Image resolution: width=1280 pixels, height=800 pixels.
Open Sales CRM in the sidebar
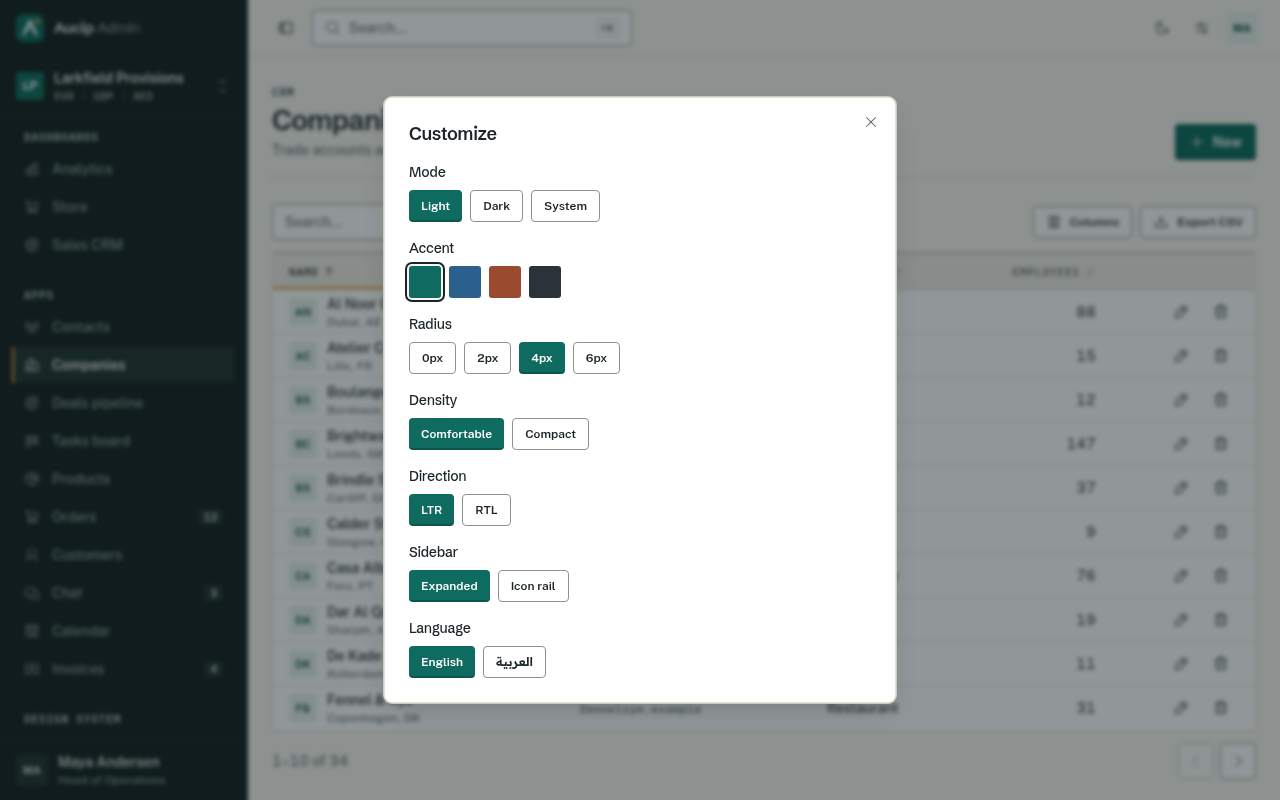pyautogui.click(x=124, y=245)
